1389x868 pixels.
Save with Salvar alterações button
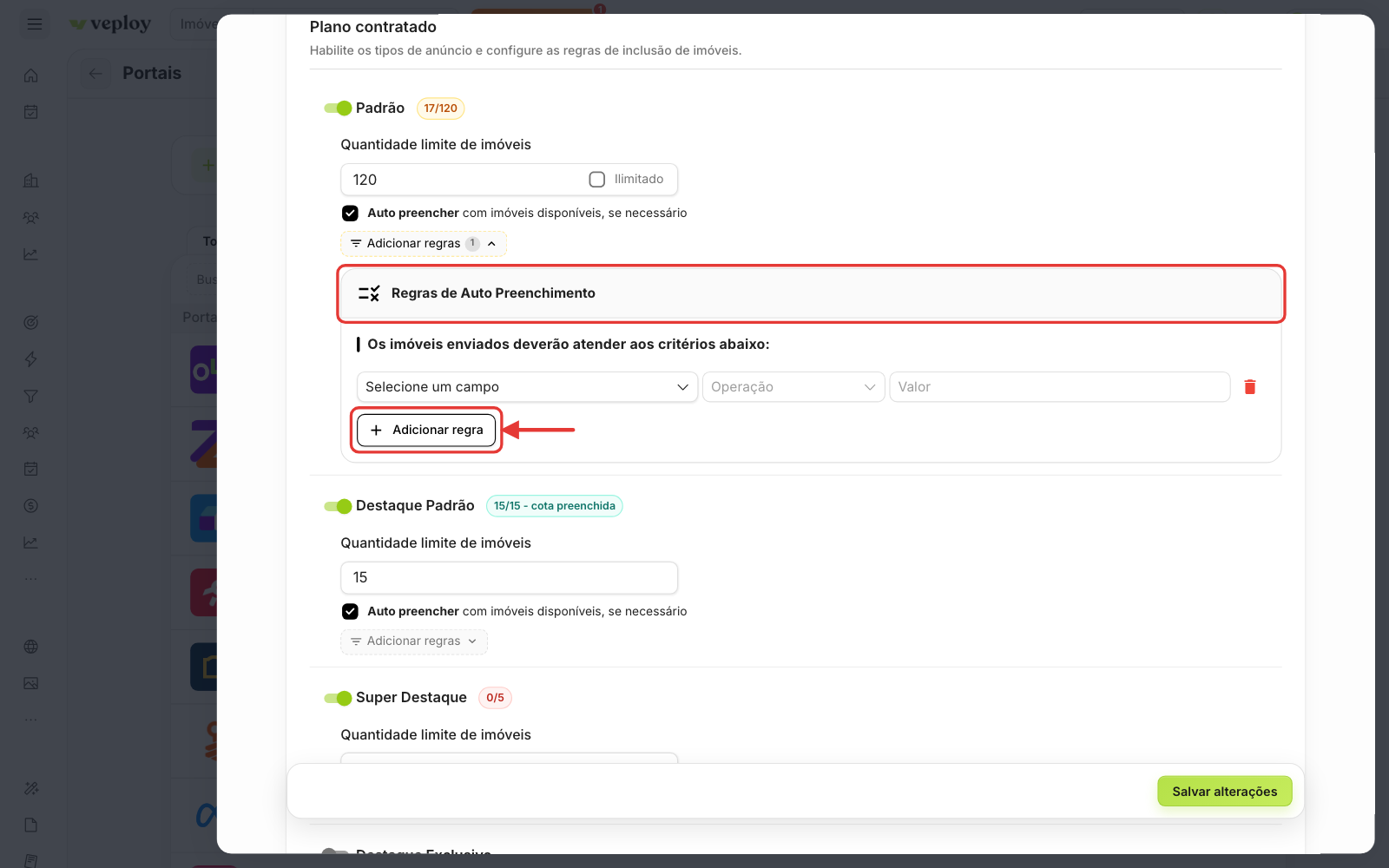[1224, 791]
